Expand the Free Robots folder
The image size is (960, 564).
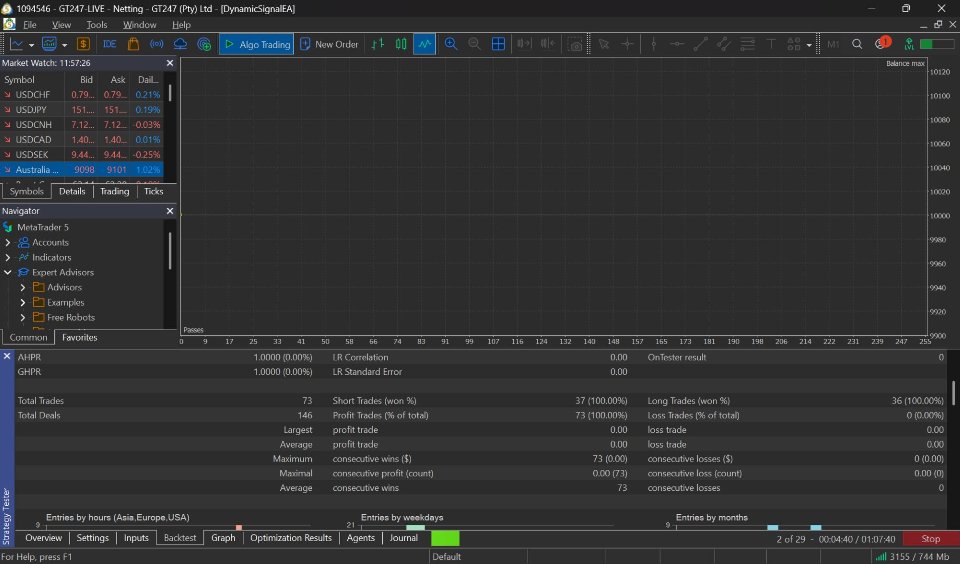pyautogui.click(x=23, y=317)
